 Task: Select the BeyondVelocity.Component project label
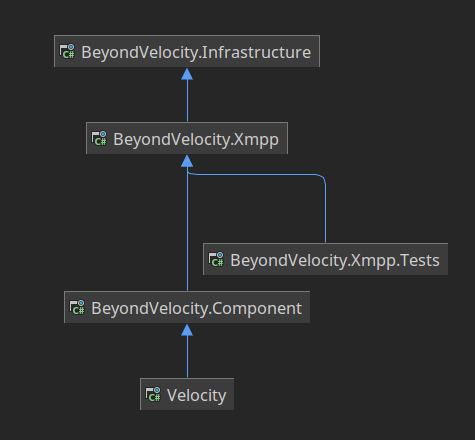pos(197,308)
